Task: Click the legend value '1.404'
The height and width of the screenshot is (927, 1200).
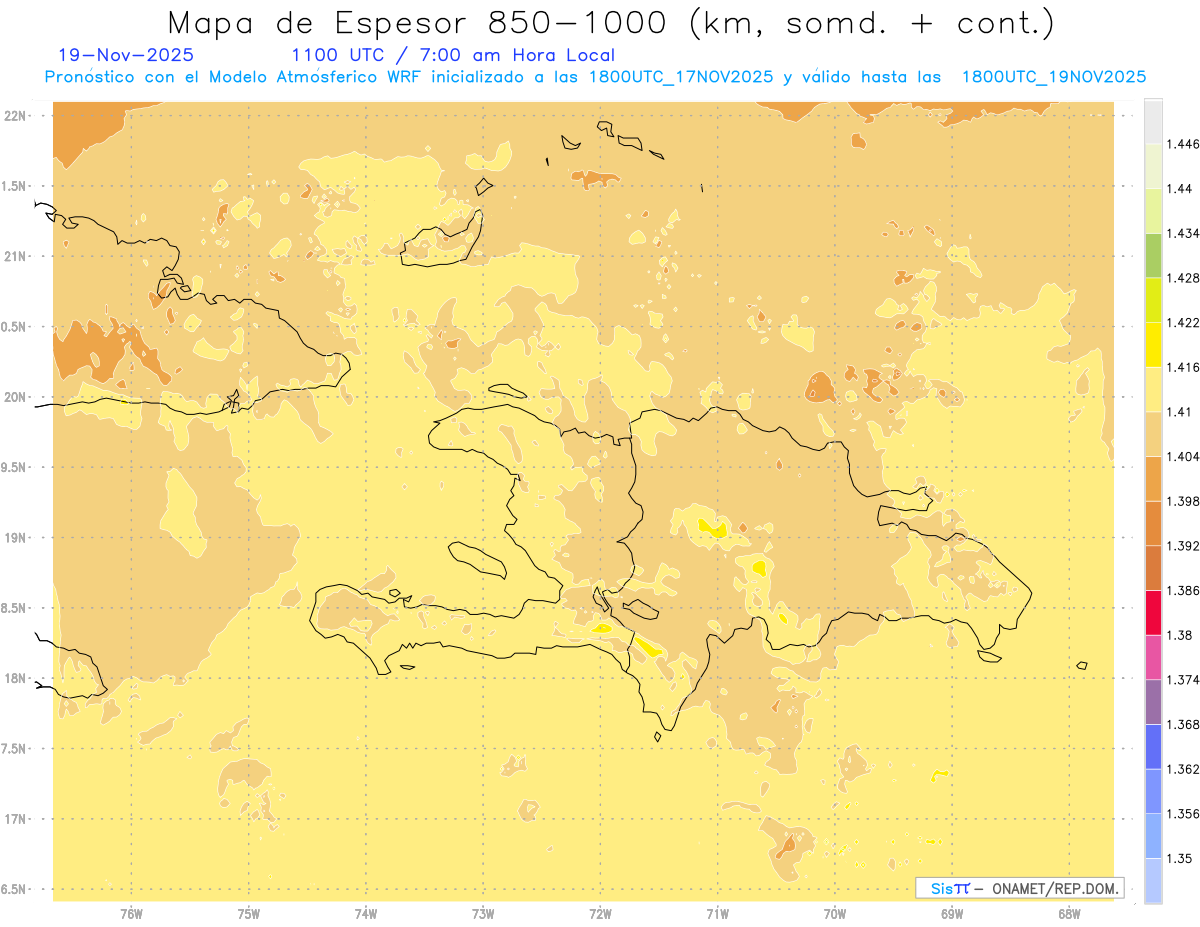Action: click(x=1182, y=456)
